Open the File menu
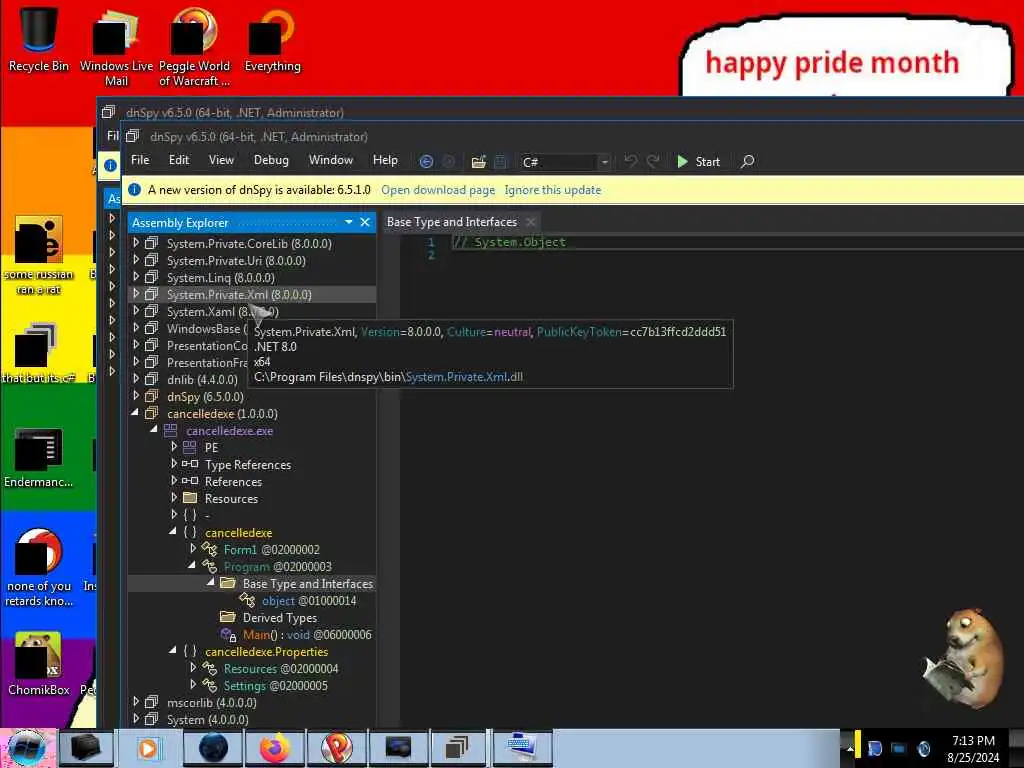This screenshot has width=1024, height=768. tap(140, 160)
